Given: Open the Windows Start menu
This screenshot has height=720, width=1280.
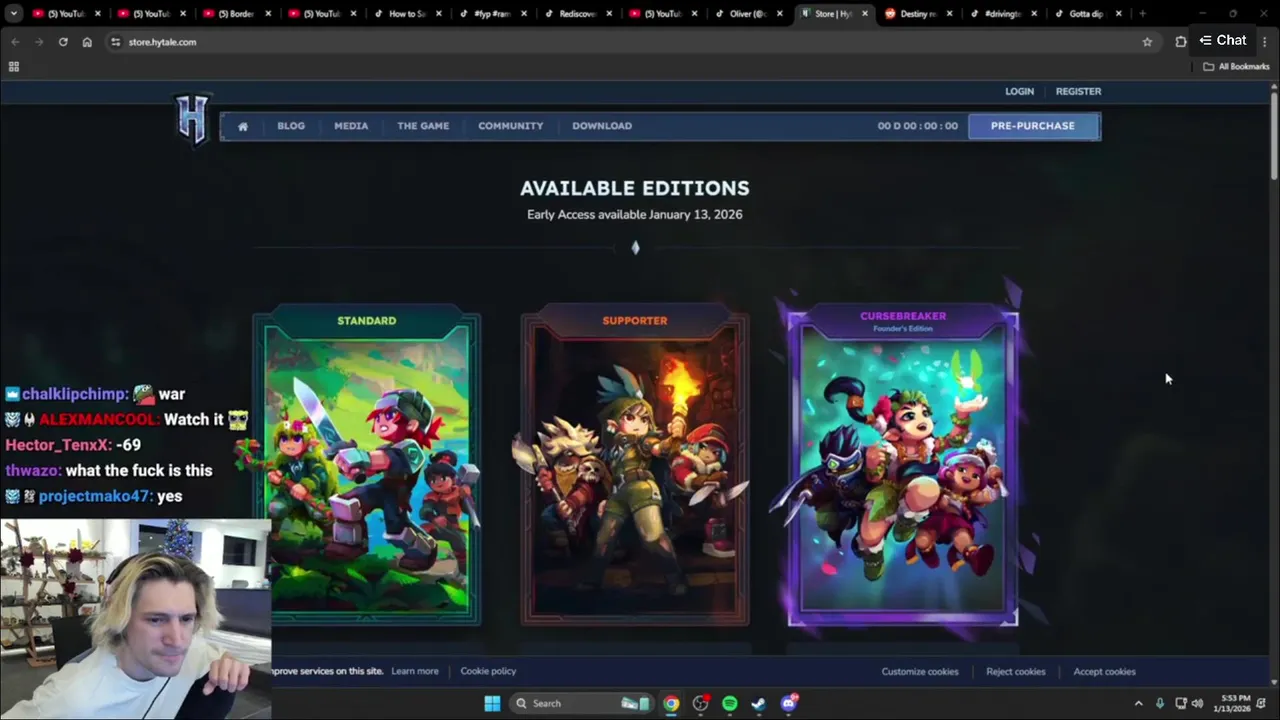Looking at the screenshot, I should [x=492, y=703].
